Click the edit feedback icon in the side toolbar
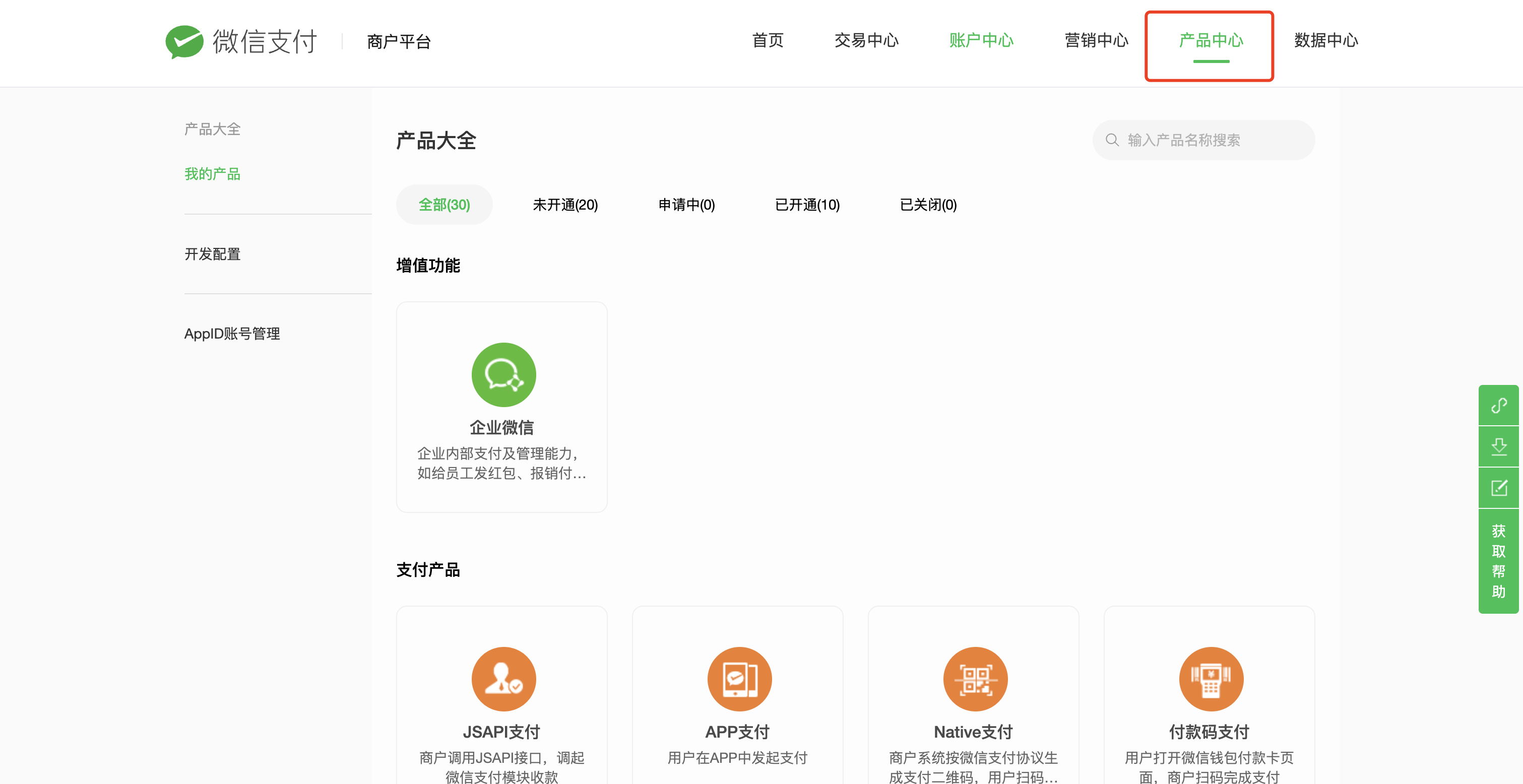Image resolution: width=1523 pixels, height=784 pixels. 1498,488
